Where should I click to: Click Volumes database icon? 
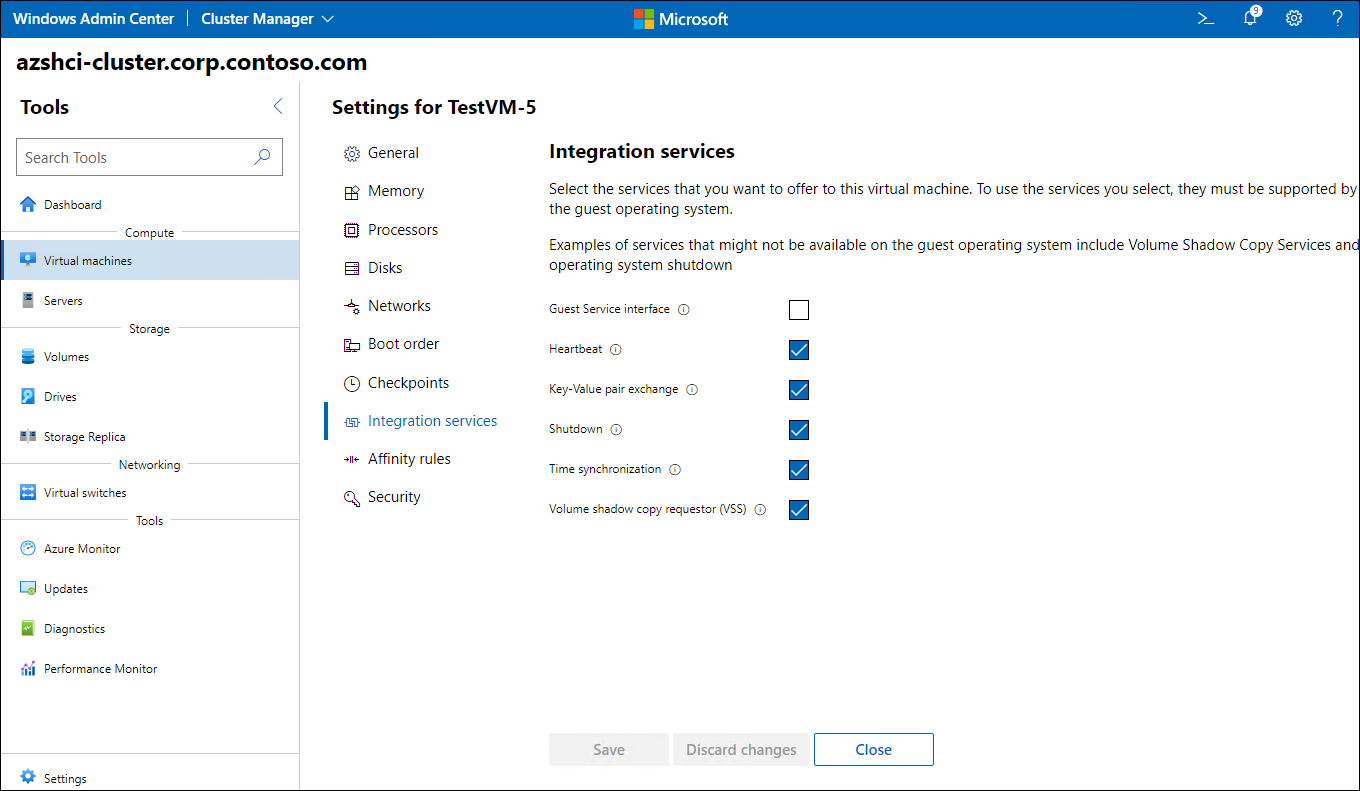pyautogui.click(x=28, y=357)
